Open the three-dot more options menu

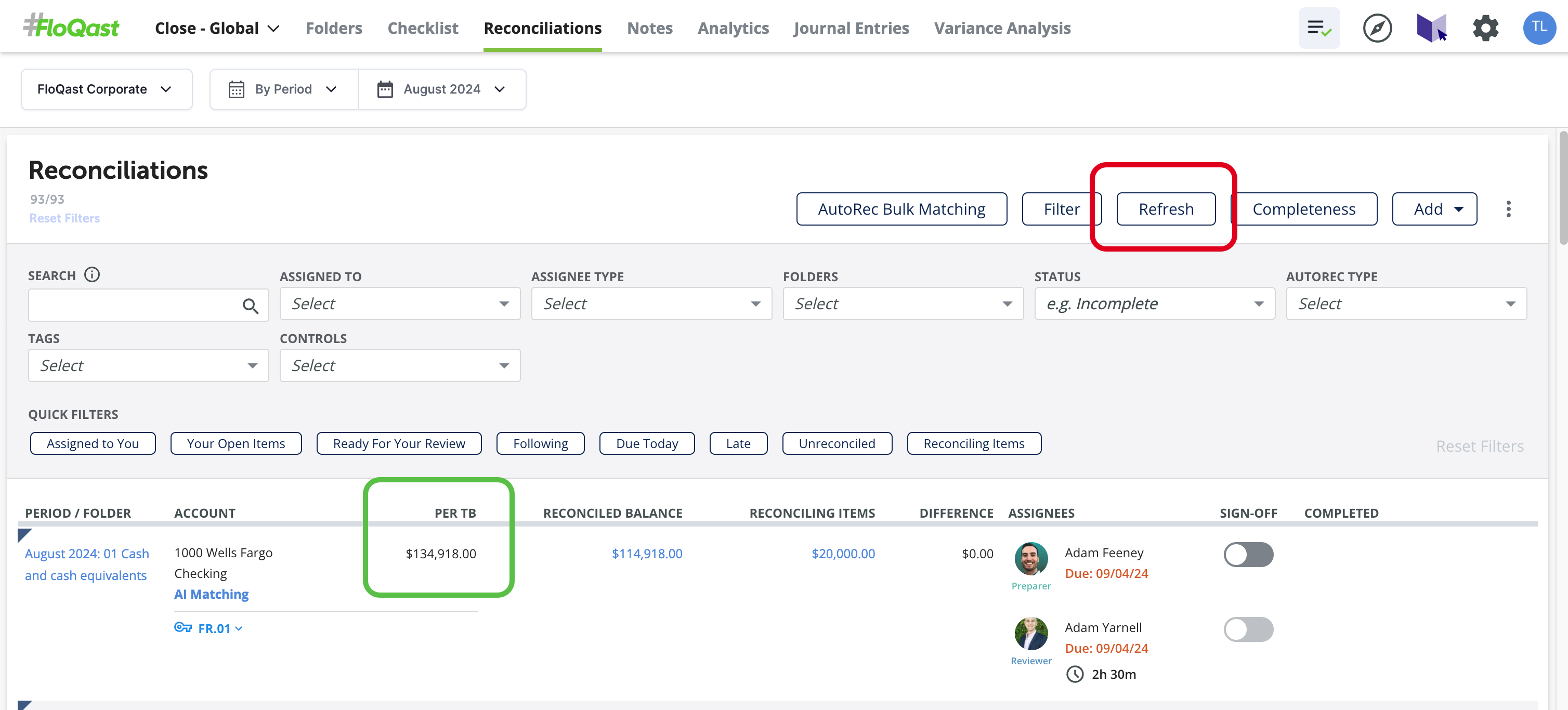coord(1508,208)
